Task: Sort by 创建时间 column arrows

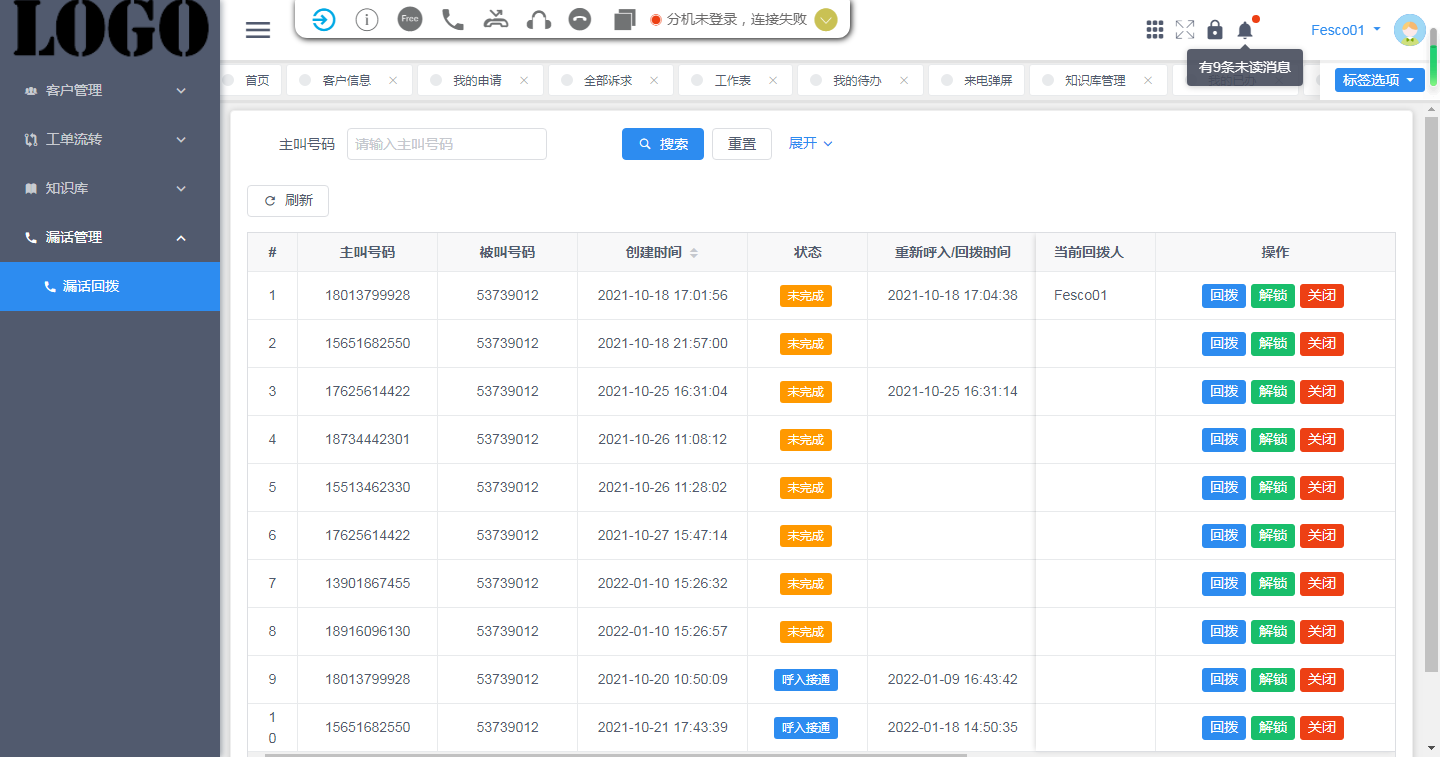Action: (x=694, y=253)
